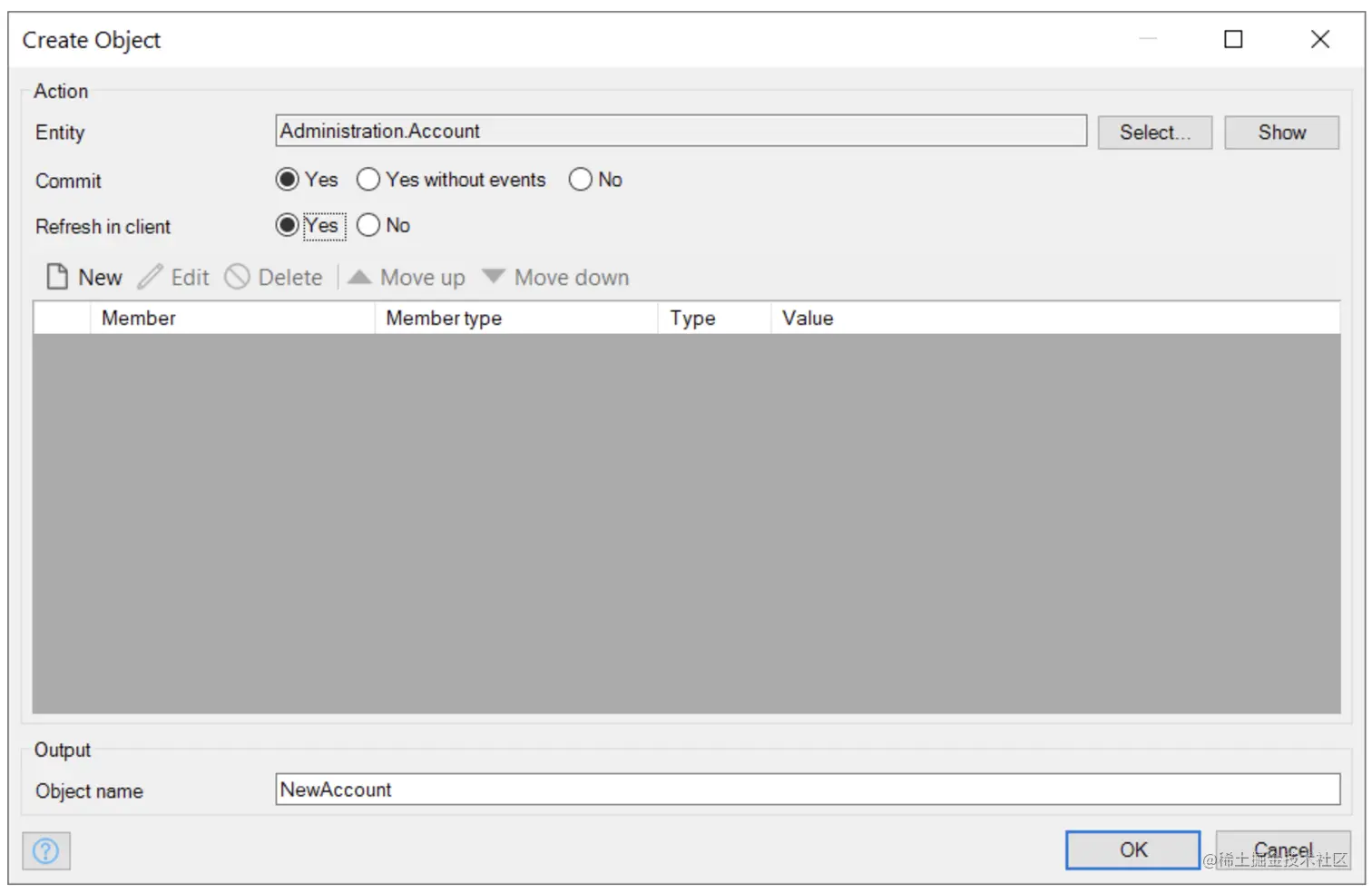Click the Type column header
Image resolution: width=1372 pixels, height=893 pixels.
[714, 319]
